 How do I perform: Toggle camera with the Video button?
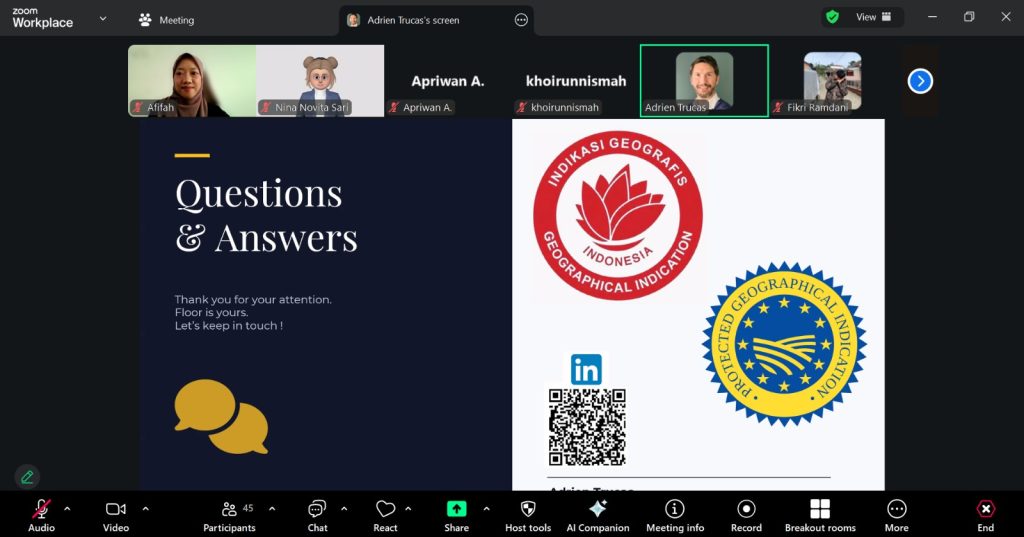tap(116, 514)
